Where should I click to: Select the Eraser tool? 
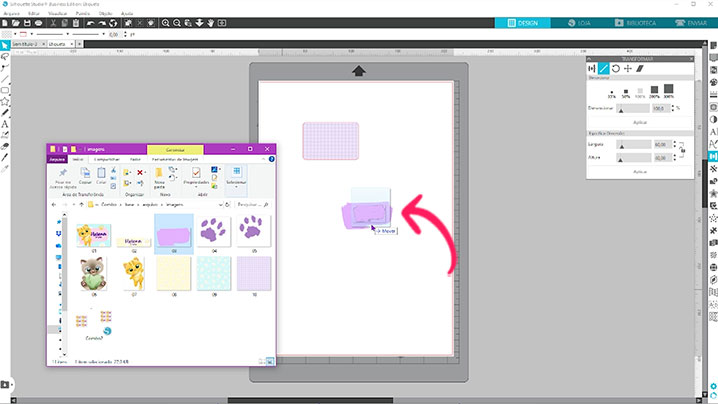pos(5,145)
